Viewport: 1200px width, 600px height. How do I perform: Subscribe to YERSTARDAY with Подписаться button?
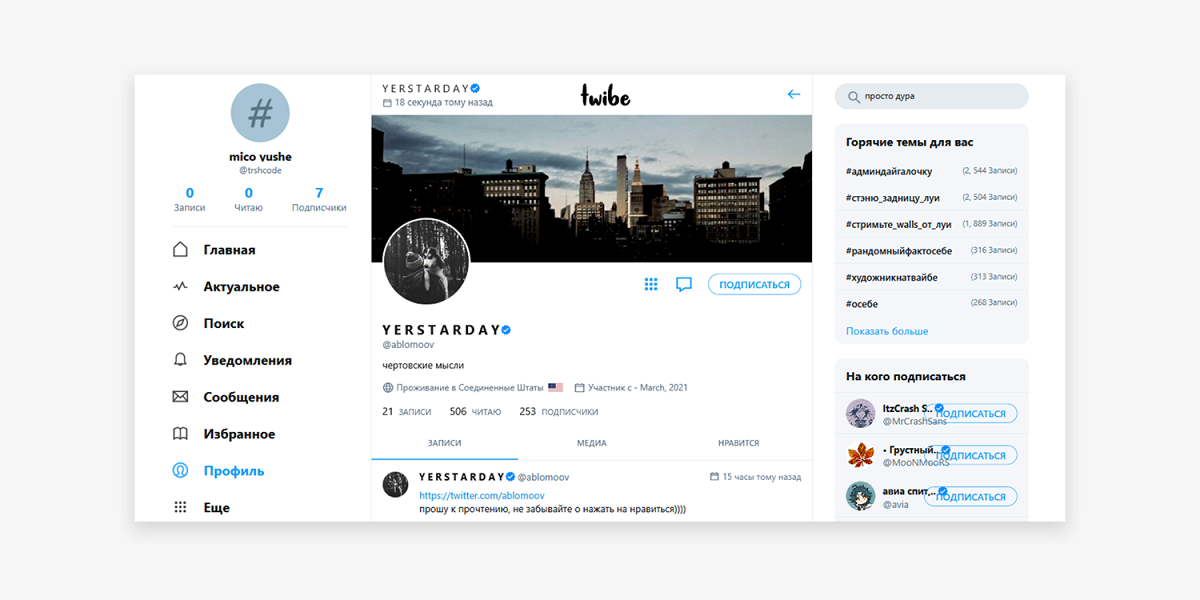(754, 284)
